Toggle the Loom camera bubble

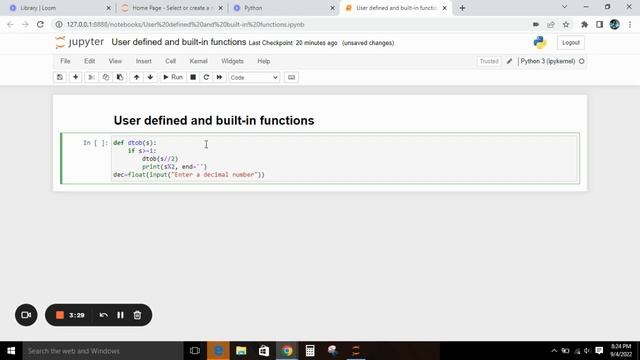coord(26,315)
